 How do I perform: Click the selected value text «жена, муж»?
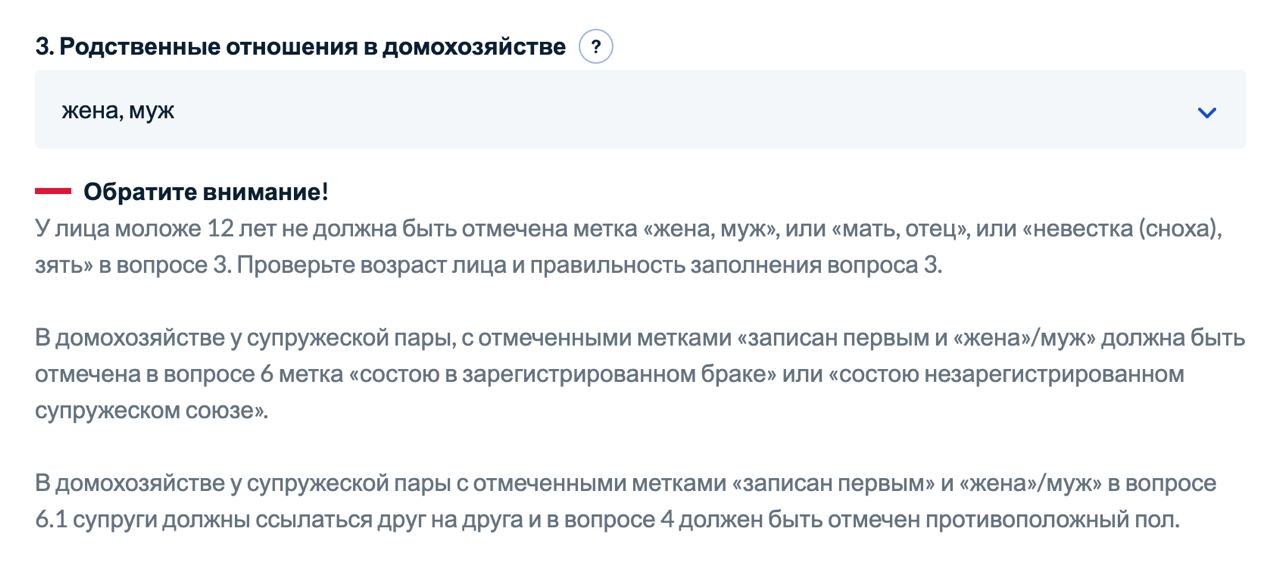[118, 110]
